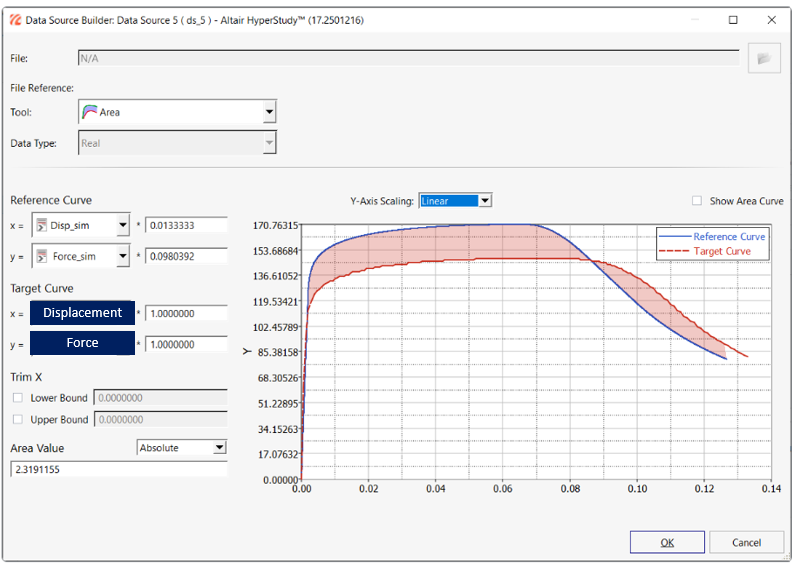Viewport: 792px width, 563px height.
Task: Click the y-axis value 0.00000
Action: pos(281,480)
